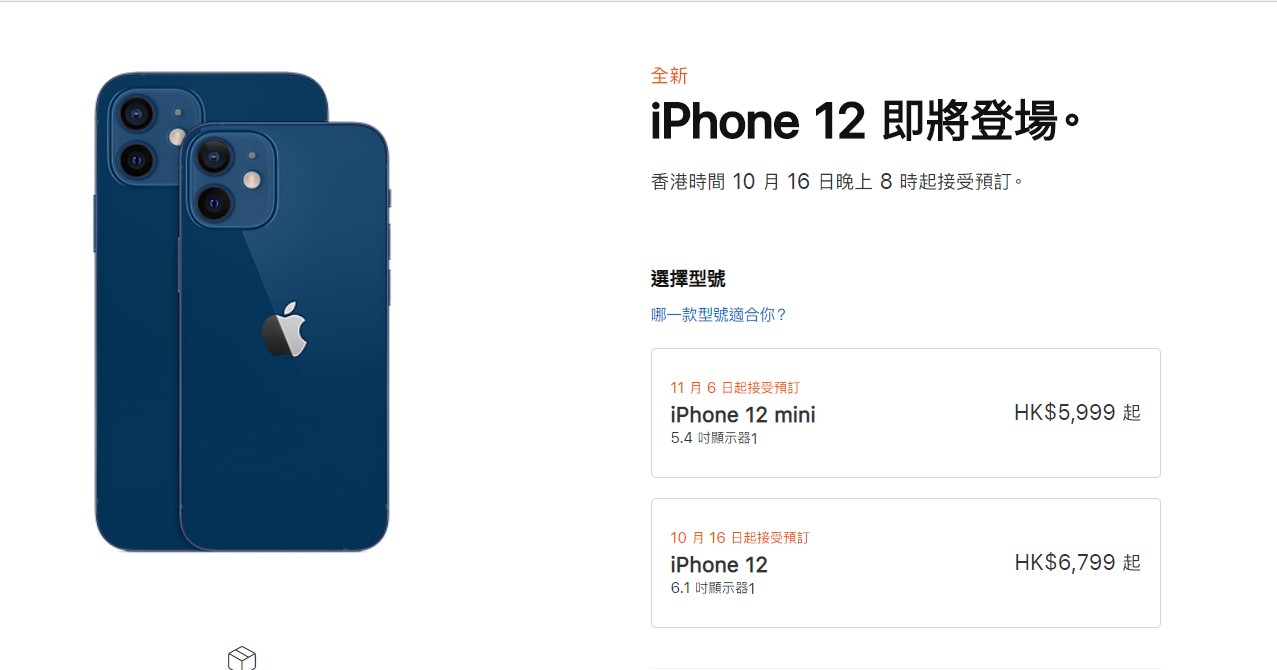The width and height of the screenshot is (1277, 670).
Task: Select the iPhone 12 model option
Action: [905, 563]
